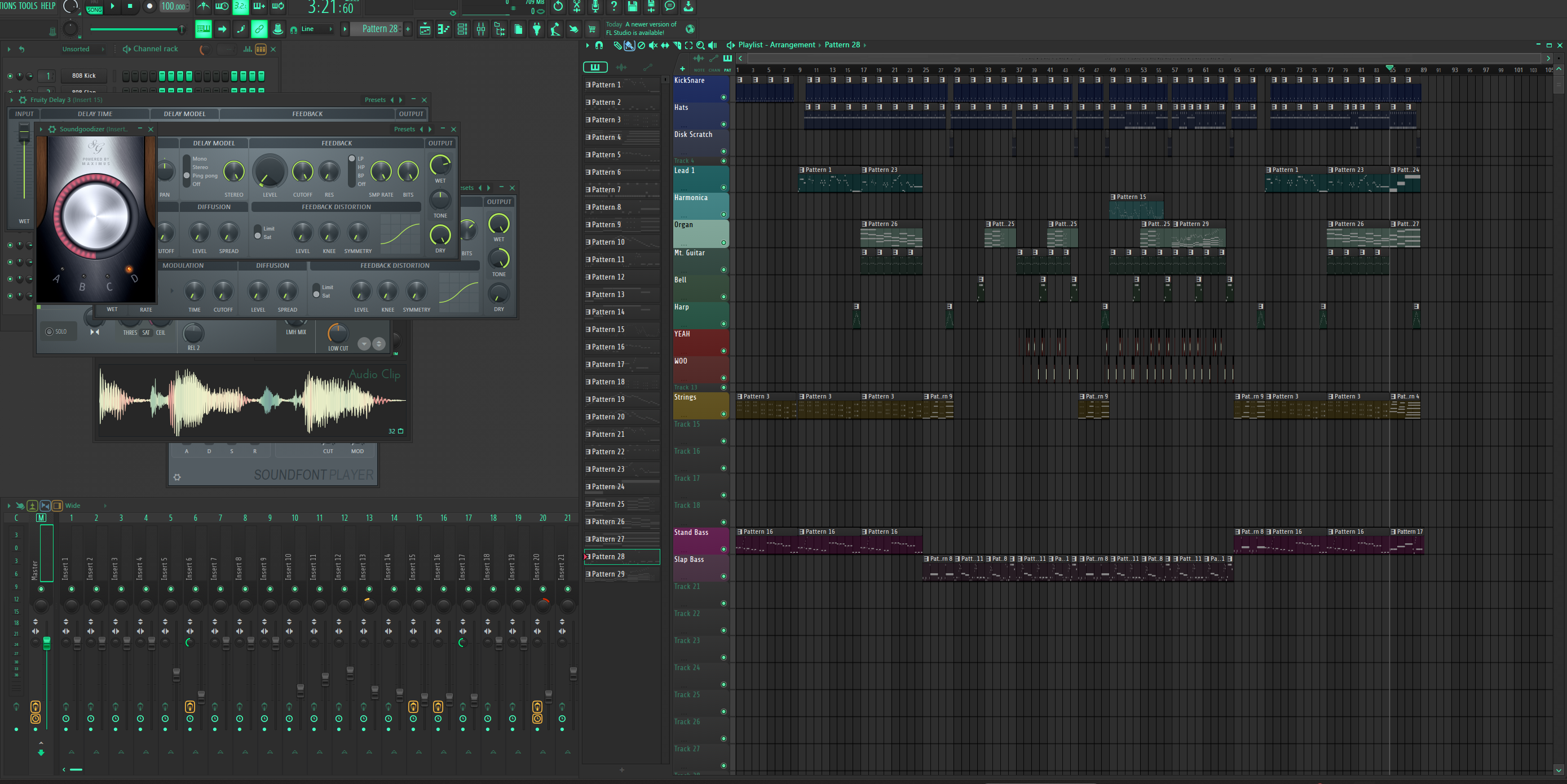
Task: Click the globe news icon
Action: pos(690,29)
